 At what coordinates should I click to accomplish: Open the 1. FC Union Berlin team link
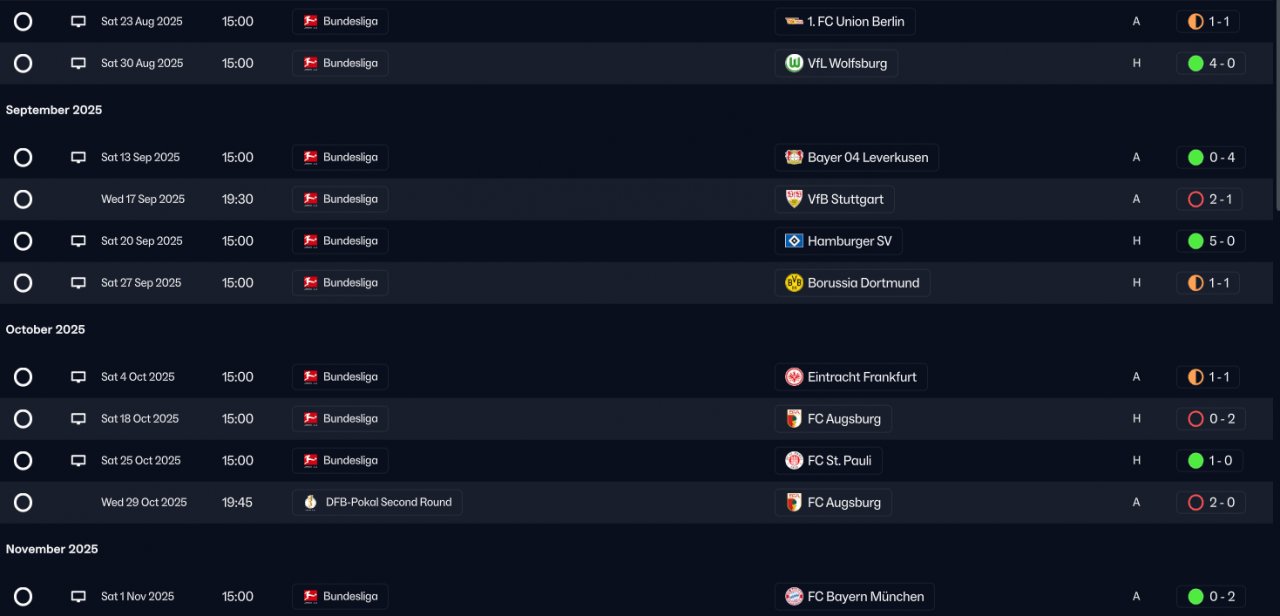click(x=845, y=21)
